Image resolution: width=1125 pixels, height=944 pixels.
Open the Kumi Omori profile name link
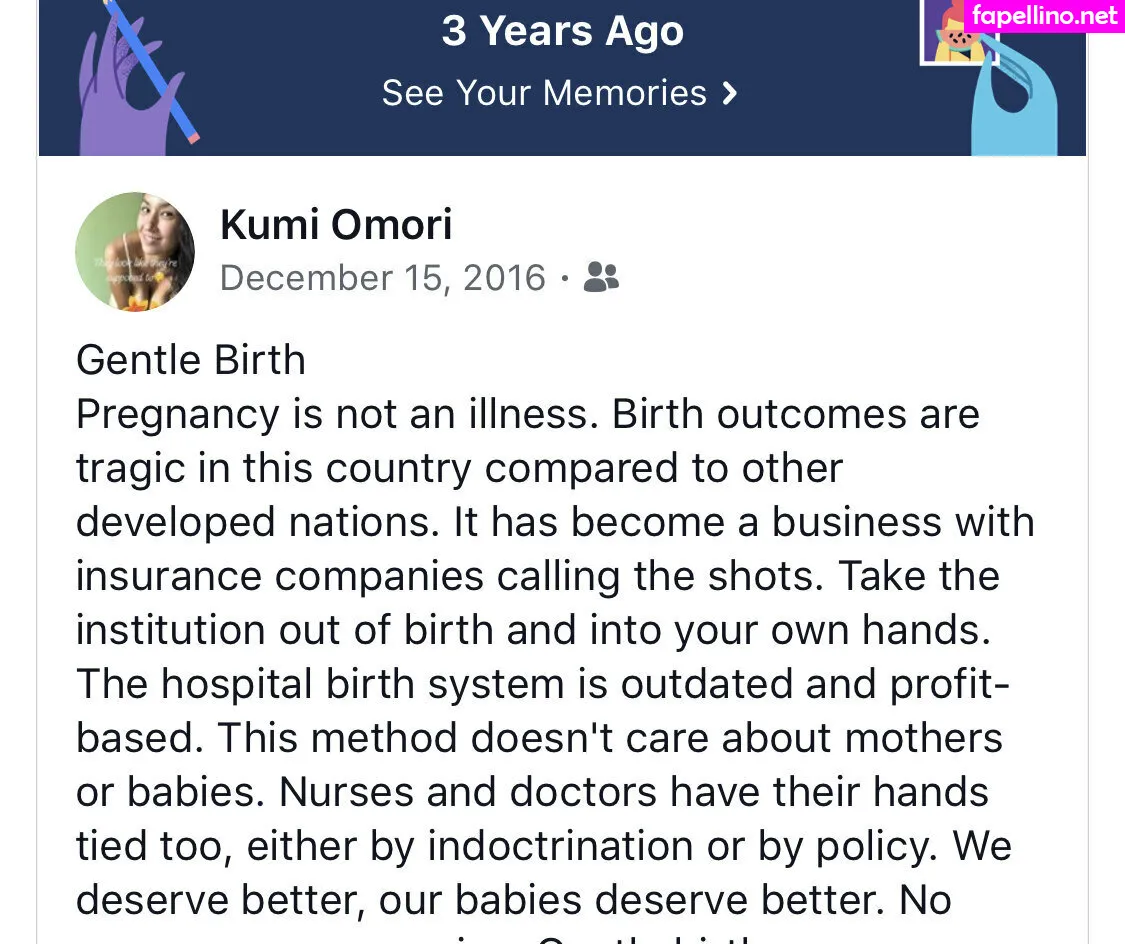pos(336,224)
